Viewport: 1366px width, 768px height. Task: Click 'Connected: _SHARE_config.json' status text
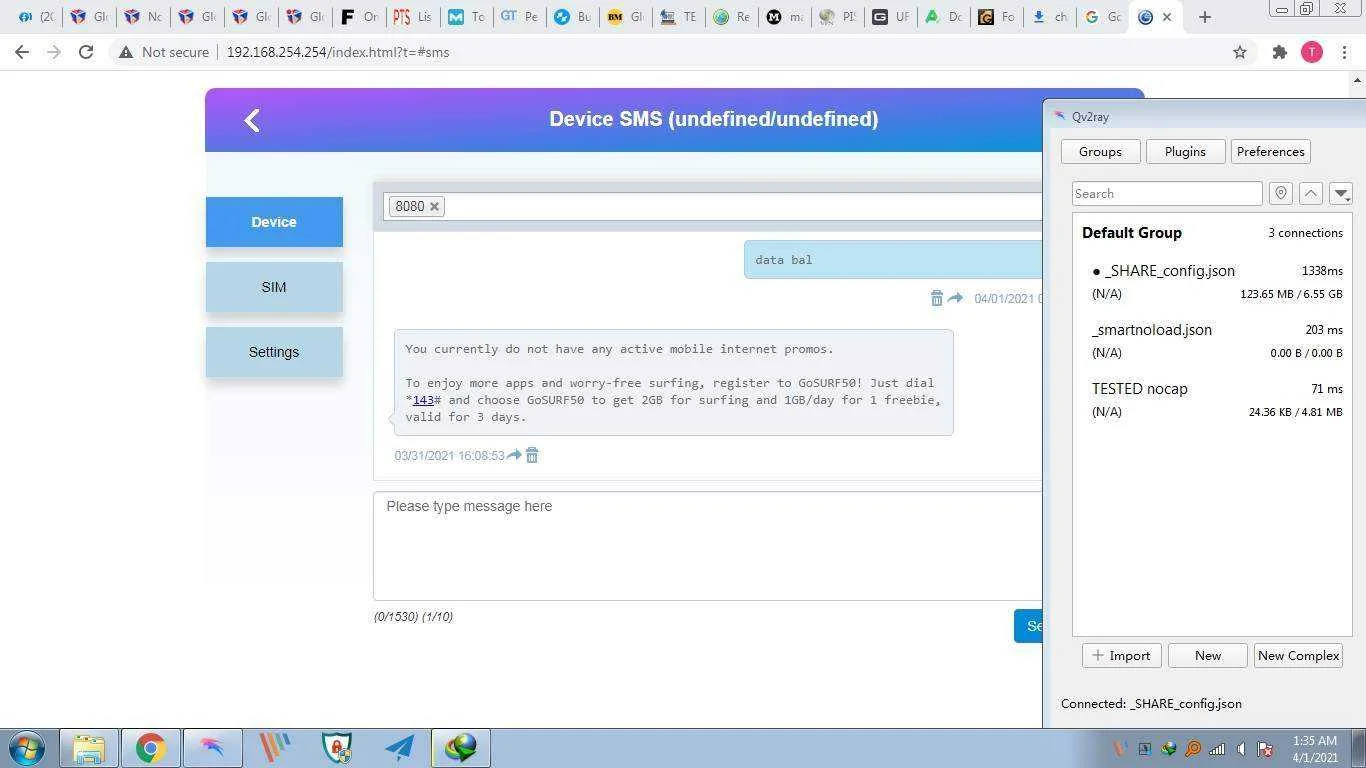click(1151, 704)
